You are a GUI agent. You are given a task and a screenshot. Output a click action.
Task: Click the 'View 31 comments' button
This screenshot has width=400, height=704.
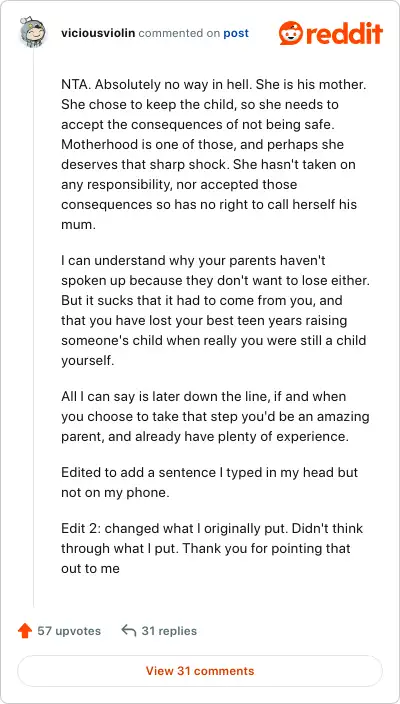tap(200, 671)
